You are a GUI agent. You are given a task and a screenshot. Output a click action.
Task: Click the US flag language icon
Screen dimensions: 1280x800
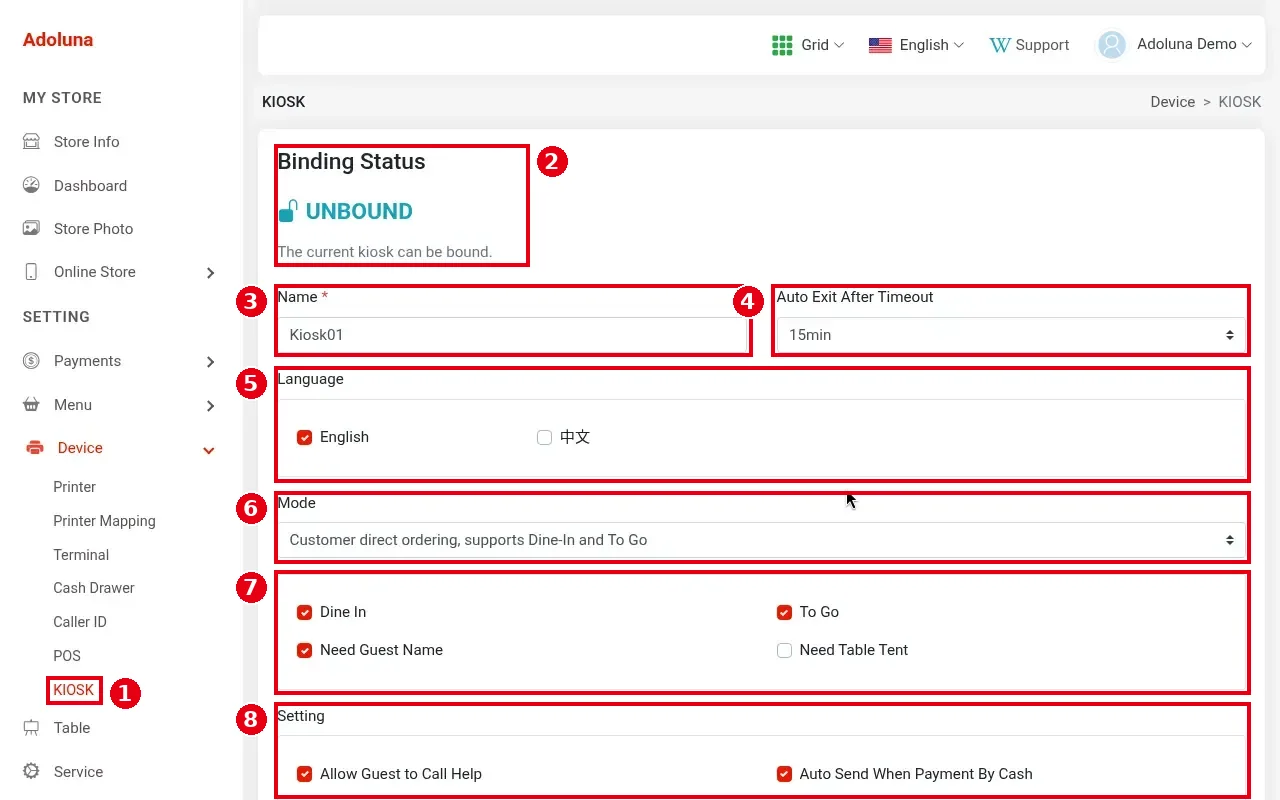tap(880, 45)
